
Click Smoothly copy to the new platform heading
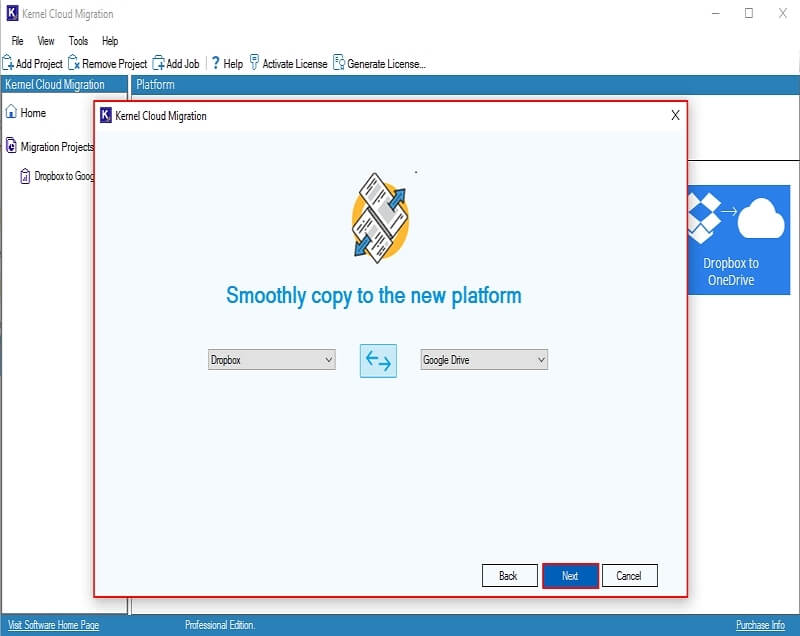click(x=373, y=295)
